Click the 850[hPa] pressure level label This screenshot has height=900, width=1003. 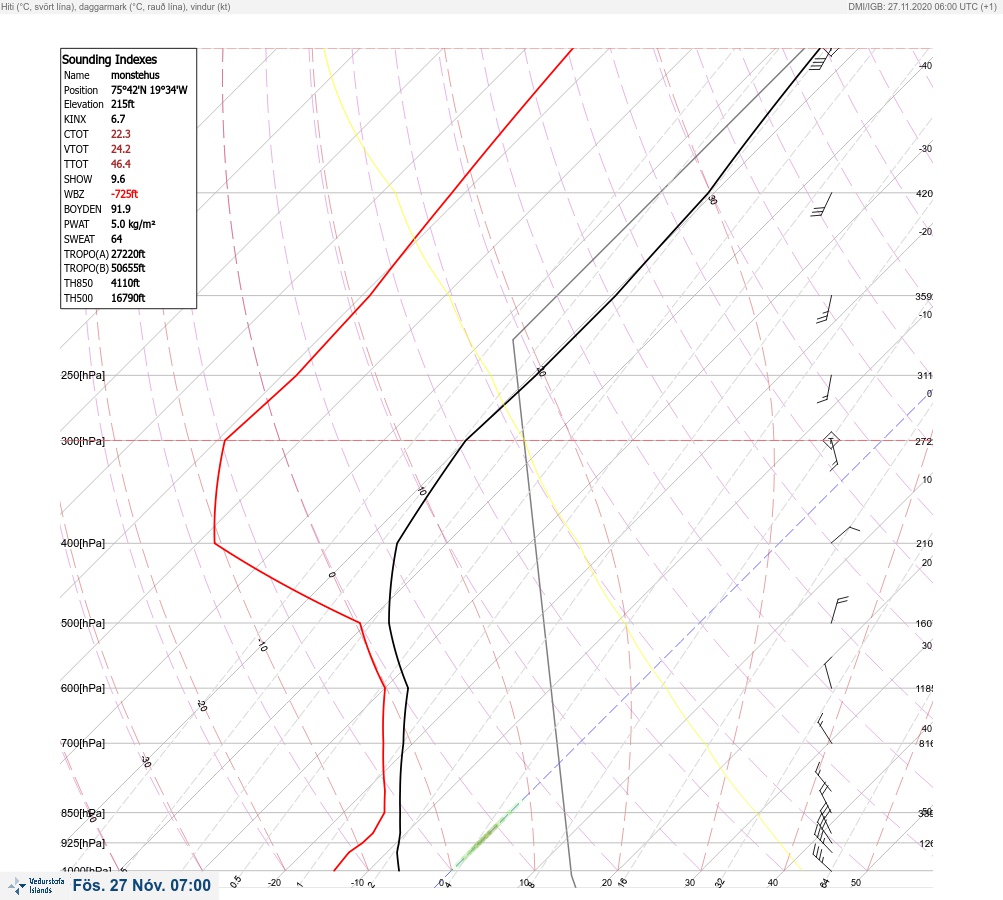coord(83,813)
